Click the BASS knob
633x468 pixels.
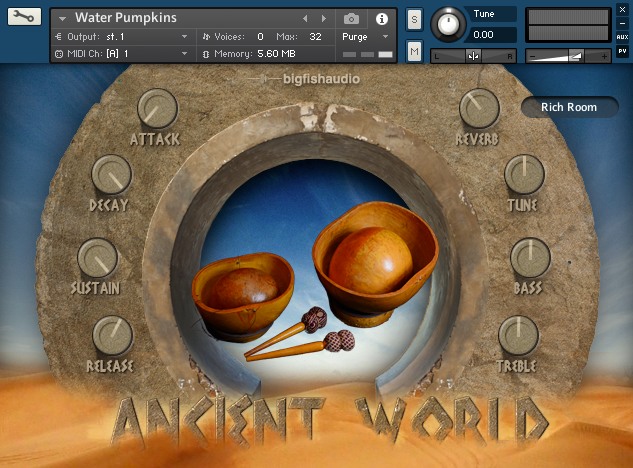[x=530, y=258]
